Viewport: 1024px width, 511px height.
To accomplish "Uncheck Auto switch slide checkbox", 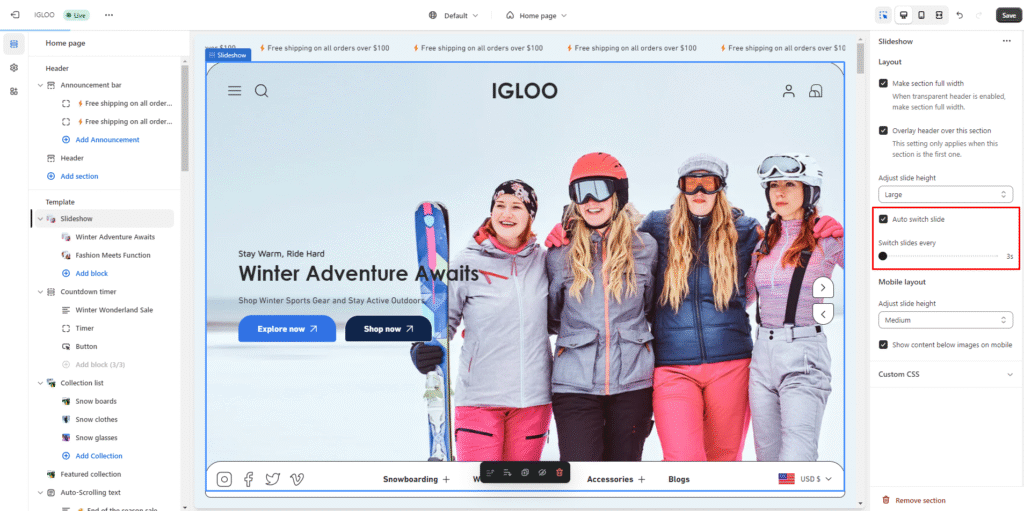I will [x=883, y=219].
